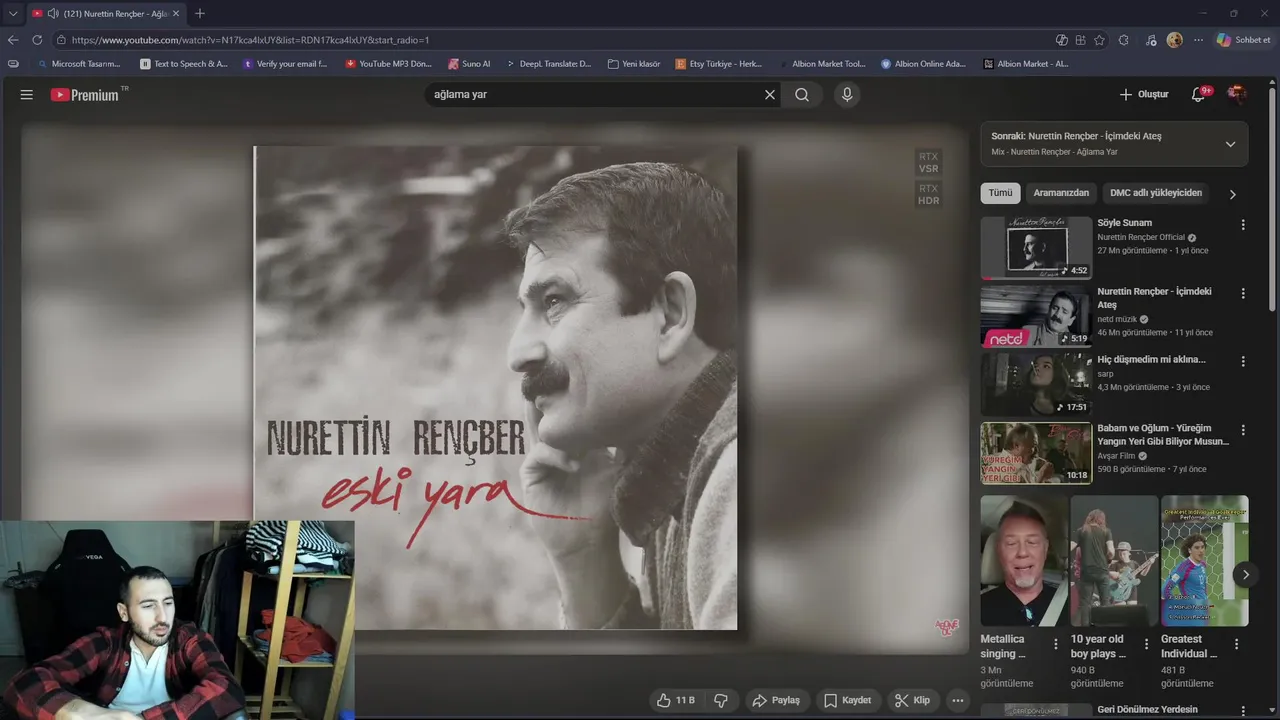Open Albion Market Tool bookmark

pos(821,64)
